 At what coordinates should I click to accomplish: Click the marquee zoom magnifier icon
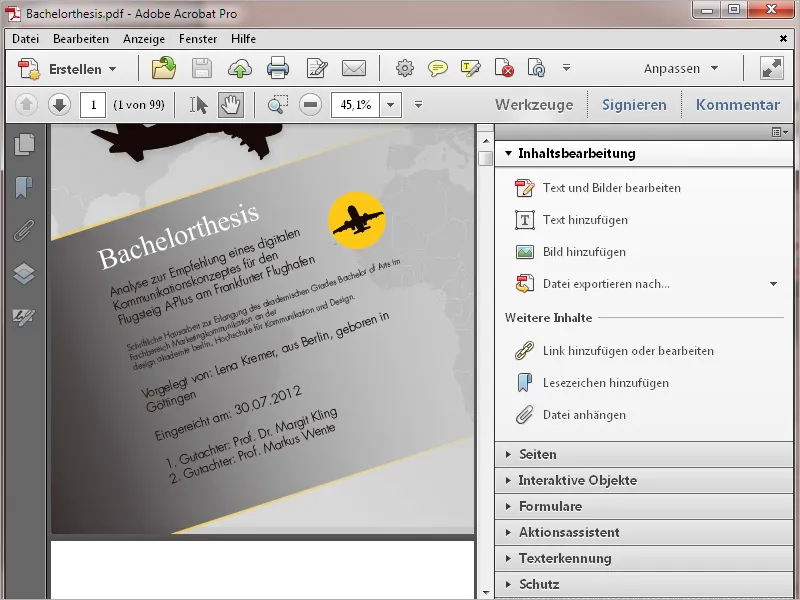click(278, 105)
